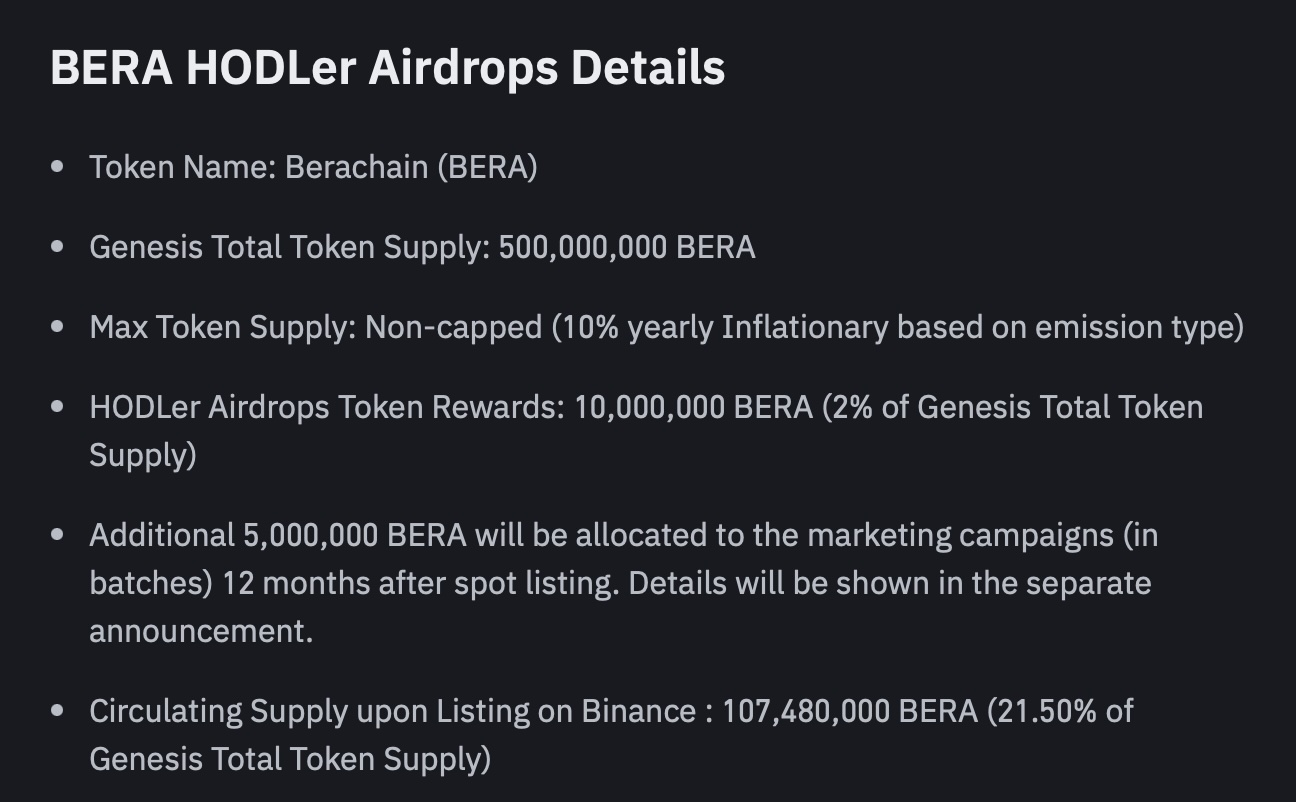
Task: Click the Token Name: Berachain (BERA) line
Action: tap(313, 167)
